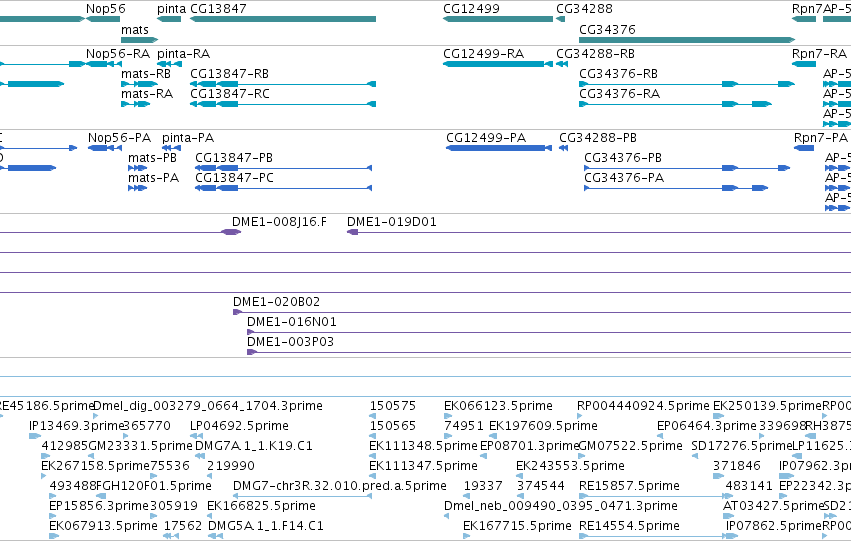Click the teal CG13847 gene bar
The height and width of the screenshot is (541, 851).
pyautogui.click(x=283, y=20)
